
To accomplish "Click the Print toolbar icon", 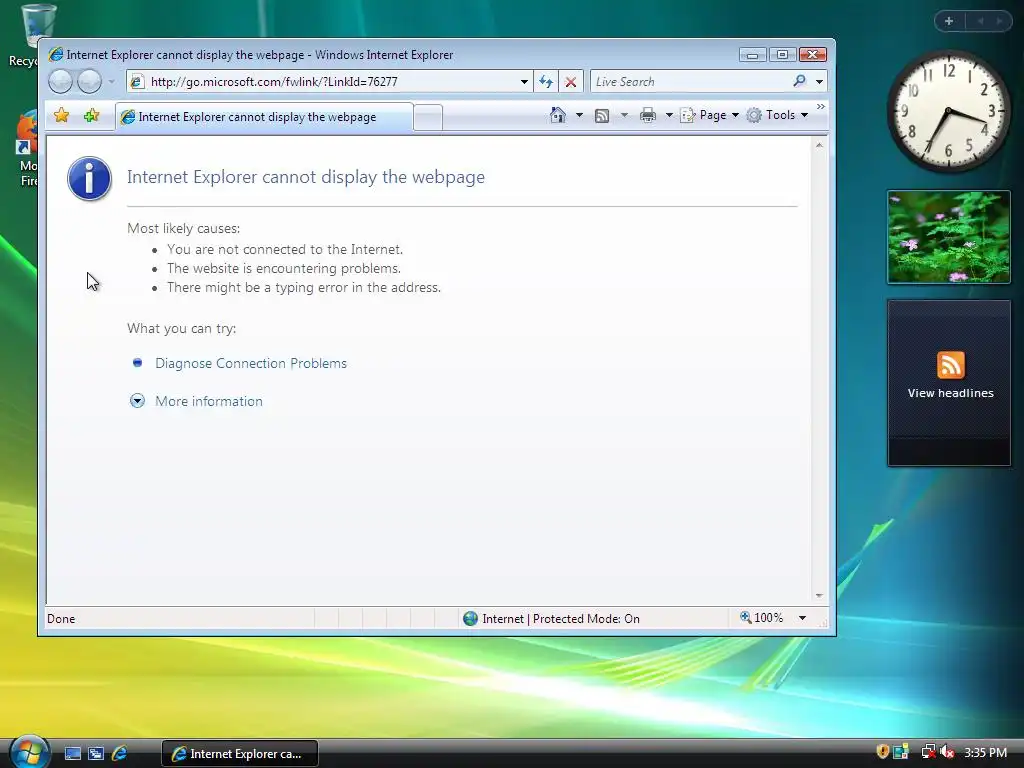I will 648,116.
